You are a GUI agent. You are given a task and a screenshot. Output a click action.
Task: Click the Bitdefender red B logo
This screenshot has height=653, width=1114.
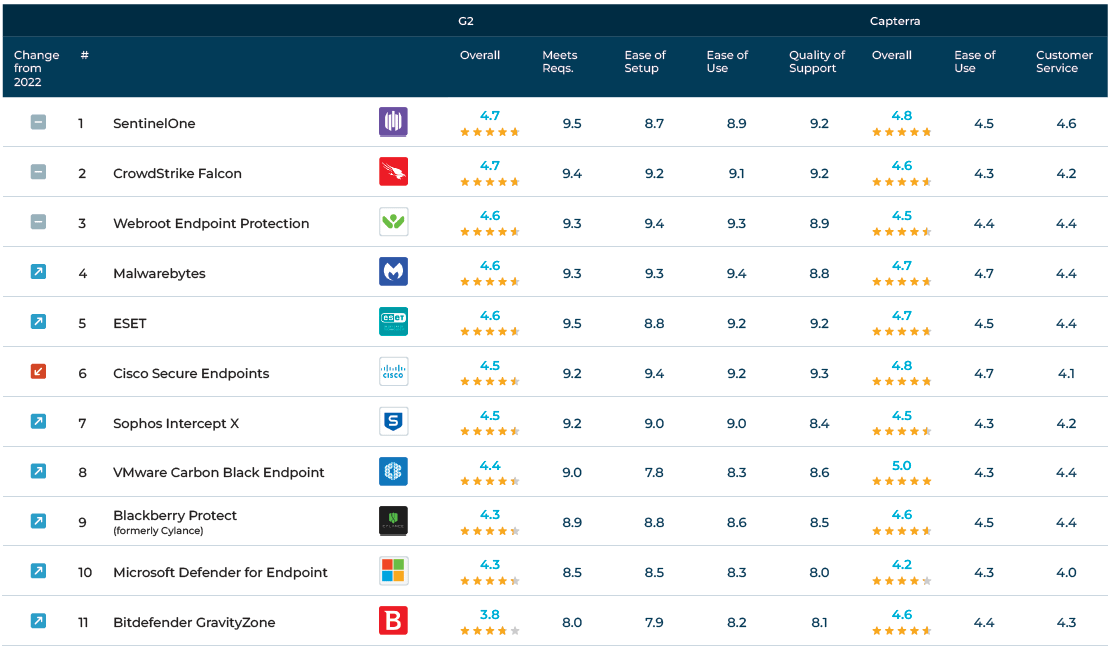[393, 621]
